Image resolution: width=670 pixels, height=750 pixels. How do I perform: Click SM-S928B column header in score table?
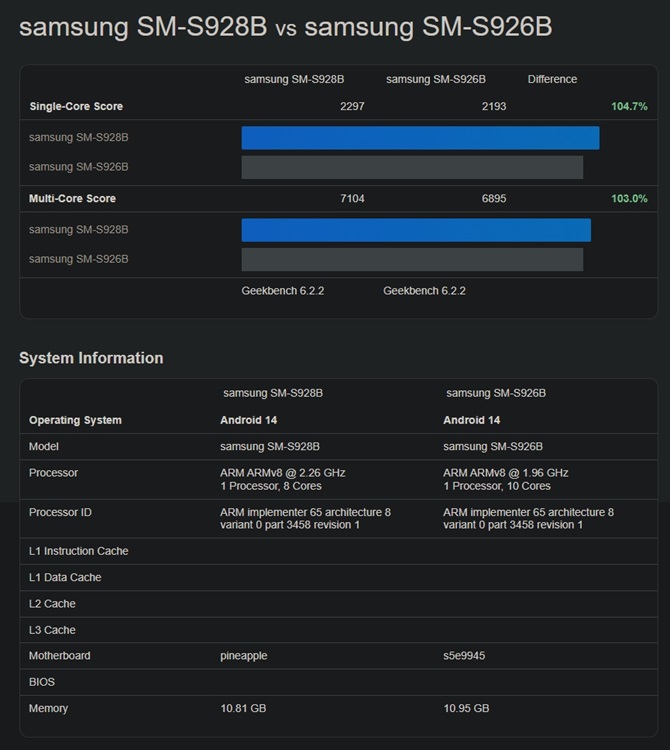(294, 79)
